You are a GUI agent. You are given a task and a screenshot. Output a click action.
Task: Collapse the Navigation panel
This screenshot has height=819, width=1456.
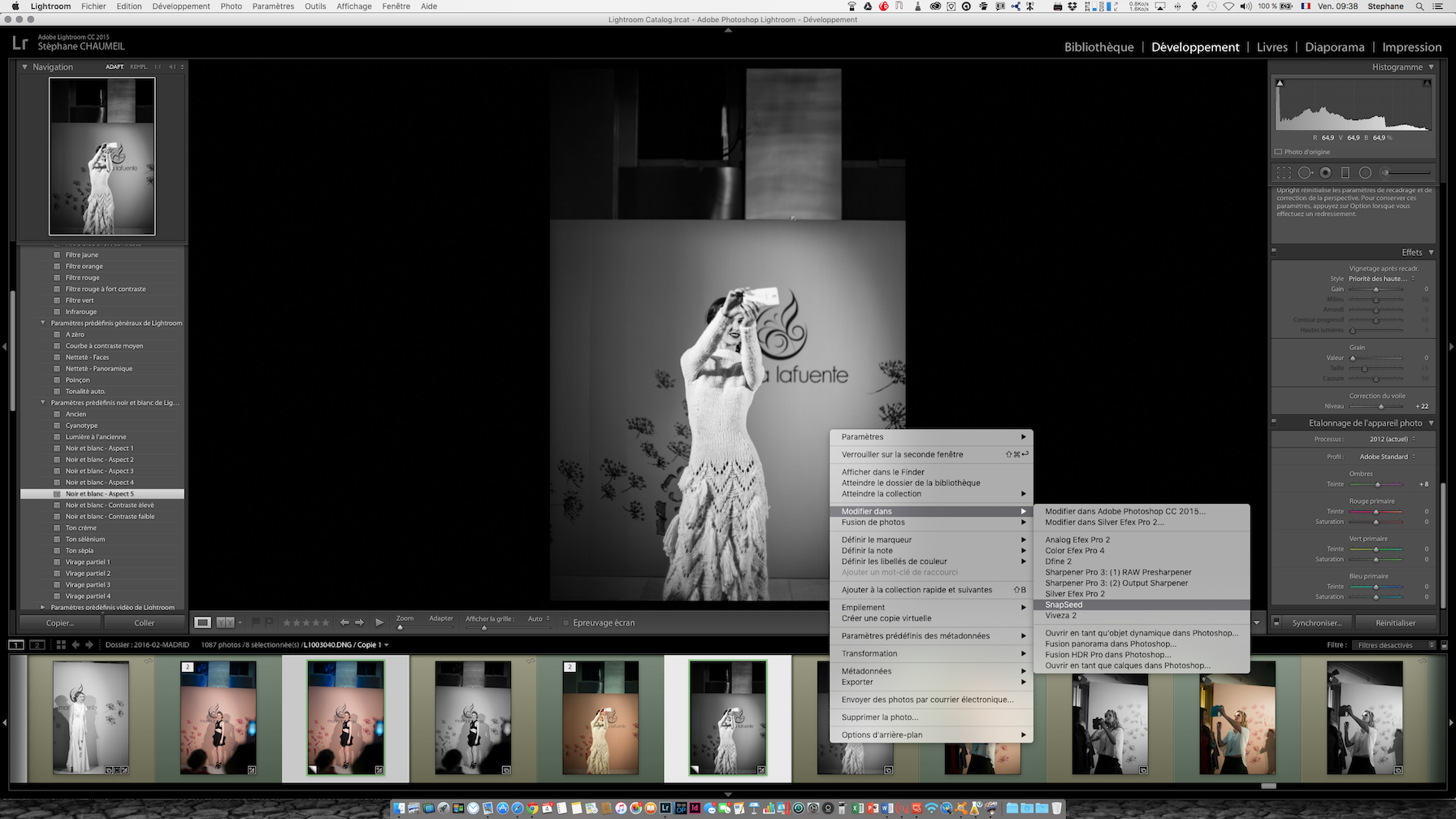point(24,67)
